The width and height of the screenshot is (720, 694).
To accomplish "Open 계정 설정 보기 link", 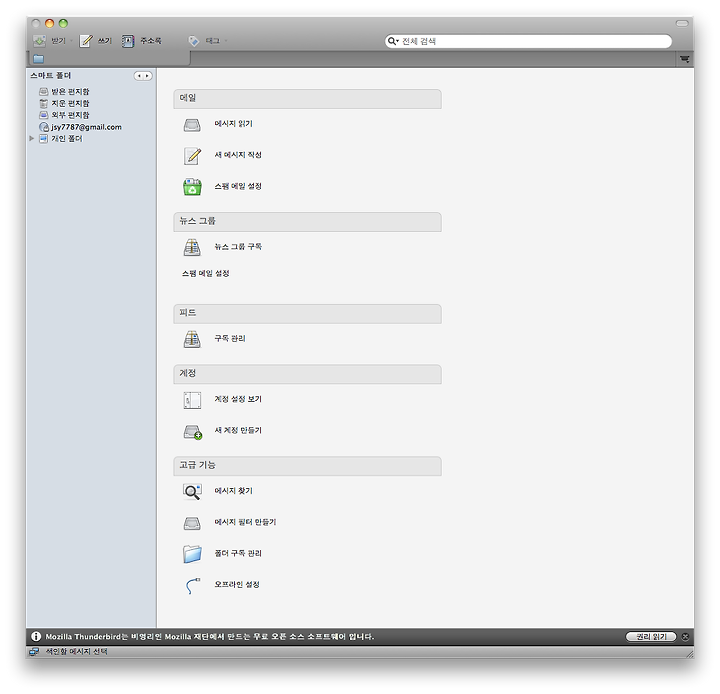I will [238, 399].
